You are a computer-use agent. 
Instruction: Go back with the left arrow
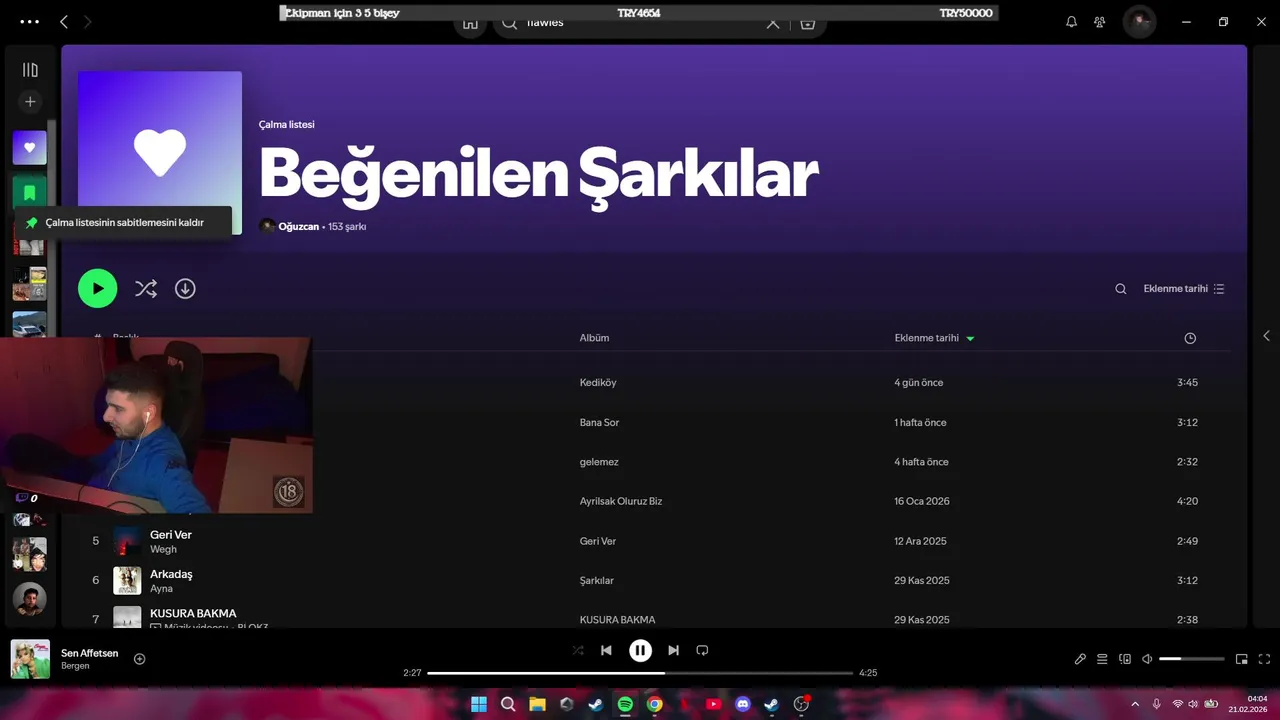[64, 21]
